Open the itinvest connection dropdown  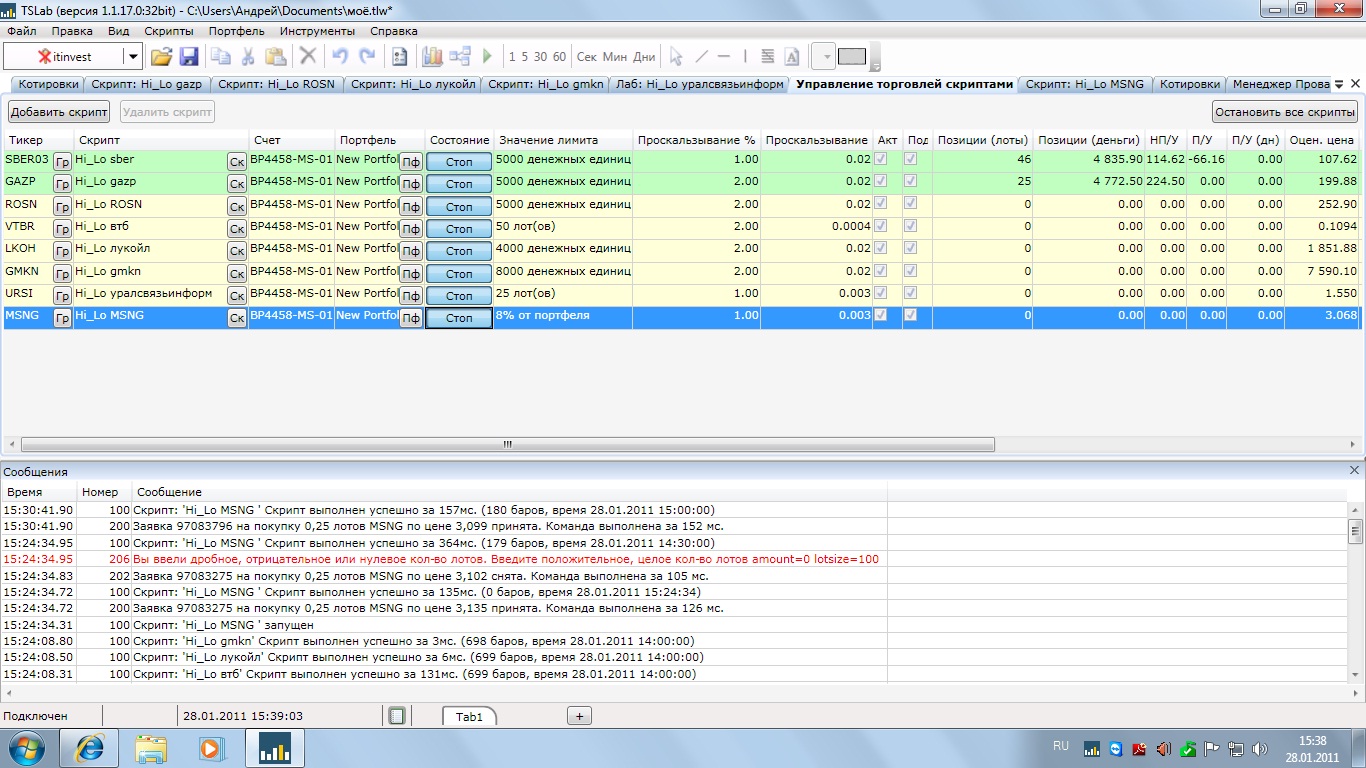tap(132, 57)
